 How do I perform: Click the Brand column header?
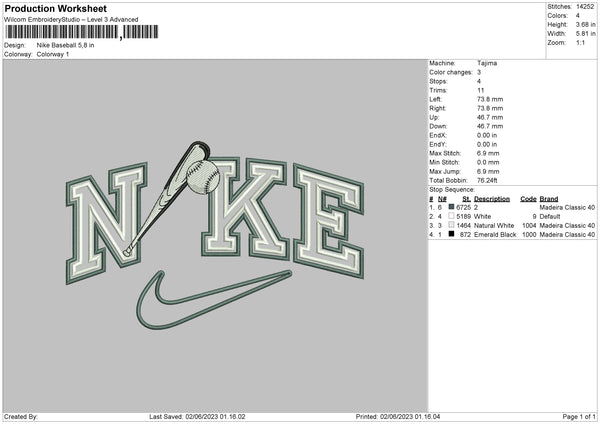tap(549, 199)
